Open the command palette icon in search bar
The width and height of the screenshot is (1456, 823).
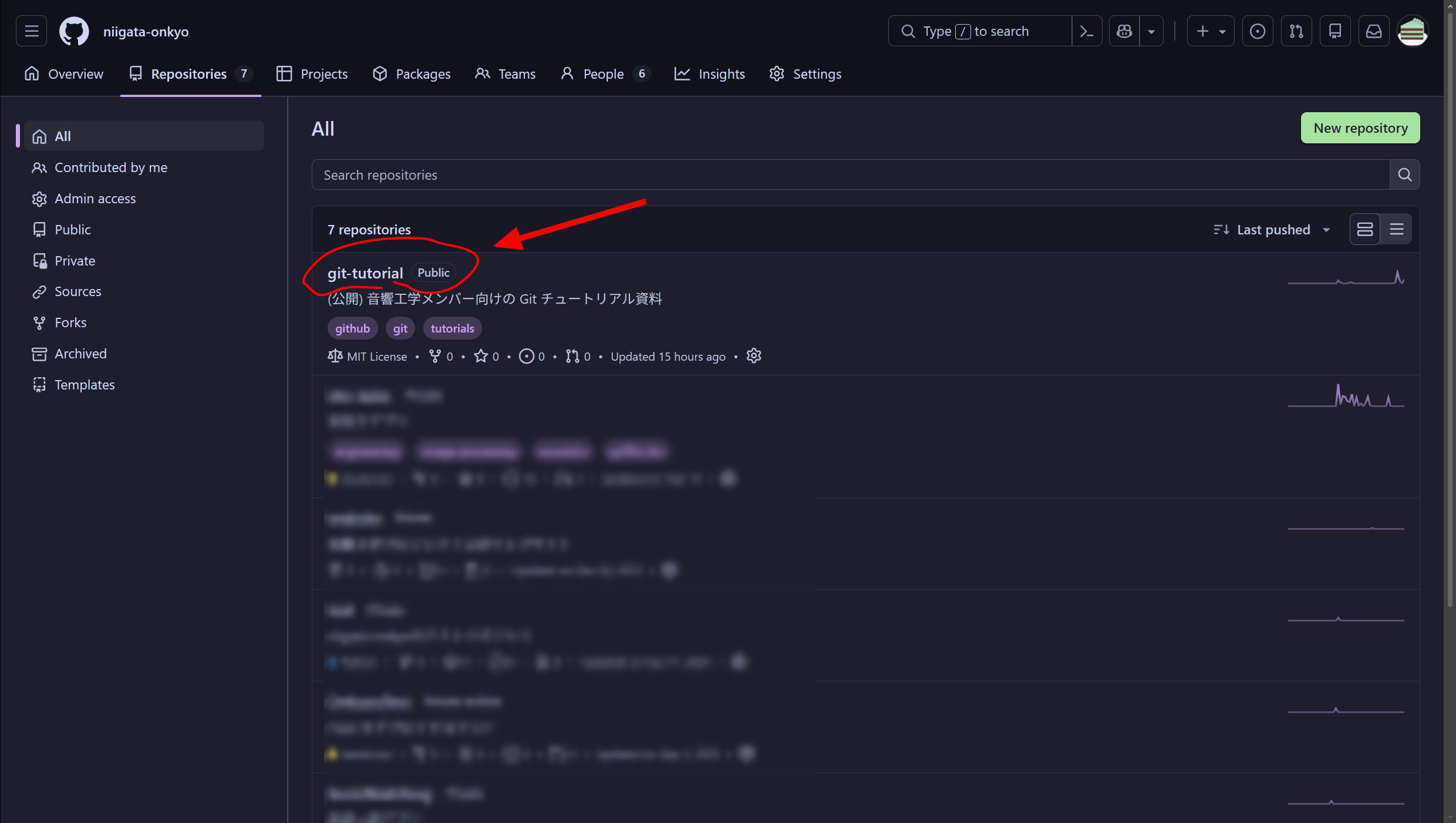click(1087, 31)
